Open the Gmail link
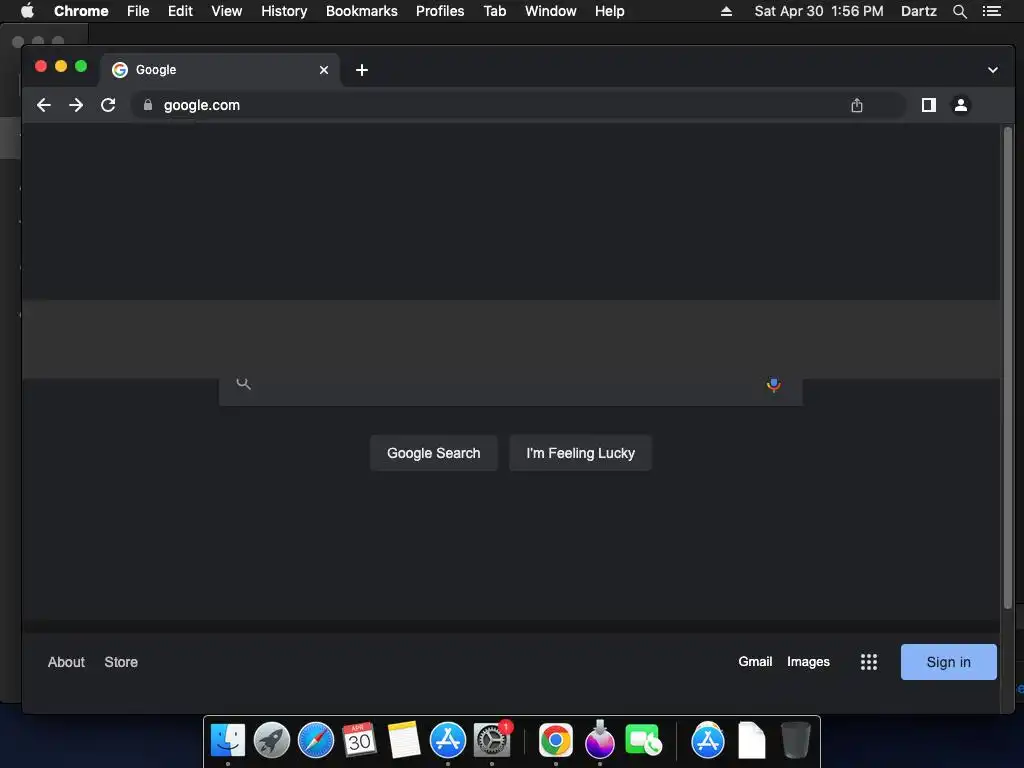 (755, 662)
